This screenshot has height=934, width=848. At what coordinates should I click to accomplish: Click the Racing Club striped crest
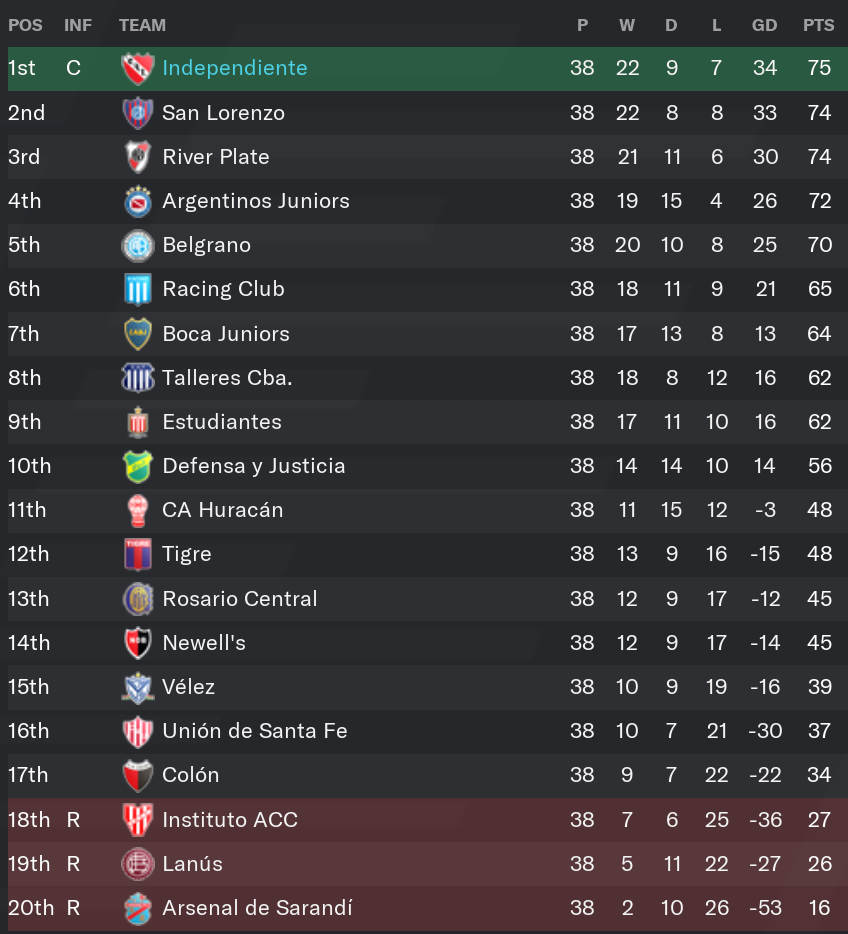(138, 289)
